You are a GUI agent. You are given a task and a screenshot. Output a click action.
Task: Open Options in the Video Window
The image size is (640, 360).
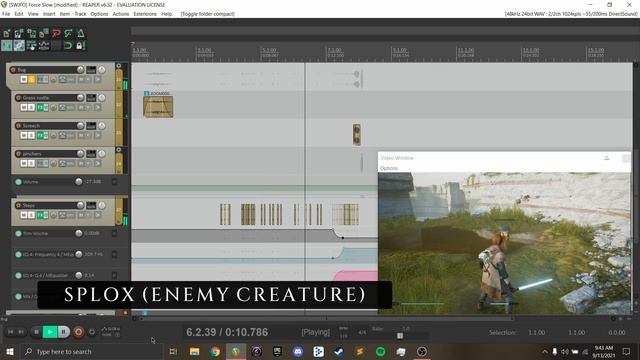[389, 168]
